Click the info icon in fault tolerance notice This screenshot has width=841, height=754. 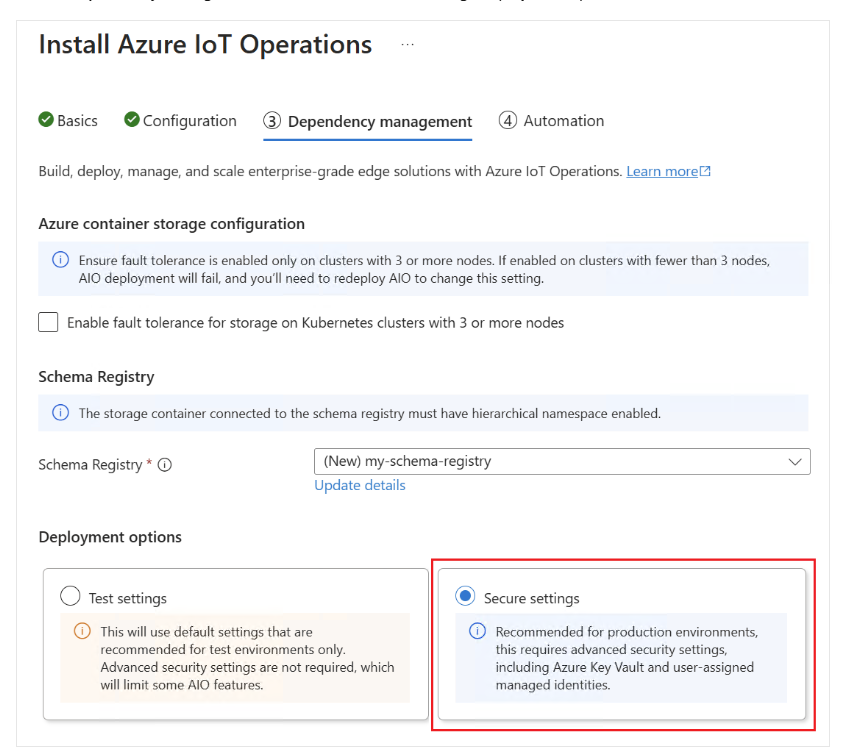click(x=61, y=260)
